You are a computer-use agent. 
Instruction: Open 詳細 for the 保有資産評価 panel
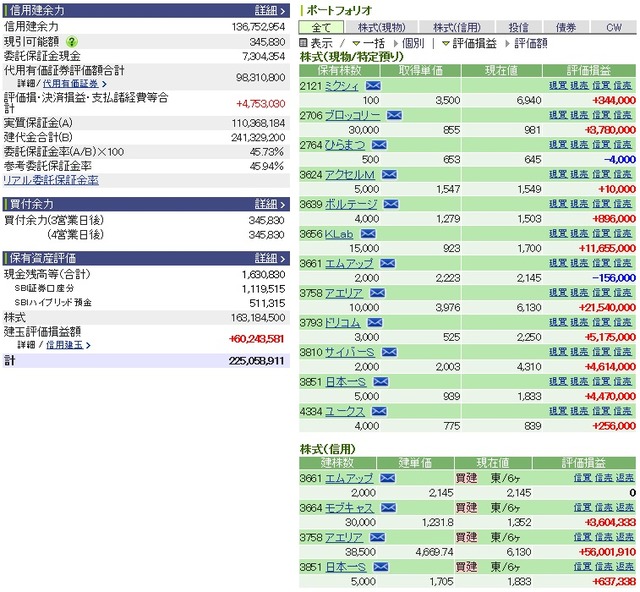tap(269, 258)
